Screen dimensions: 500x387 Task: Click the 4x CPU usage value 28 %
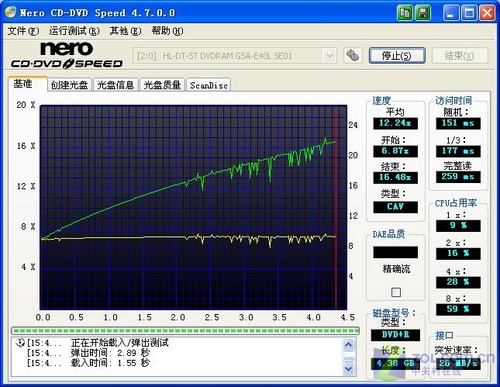458,282
